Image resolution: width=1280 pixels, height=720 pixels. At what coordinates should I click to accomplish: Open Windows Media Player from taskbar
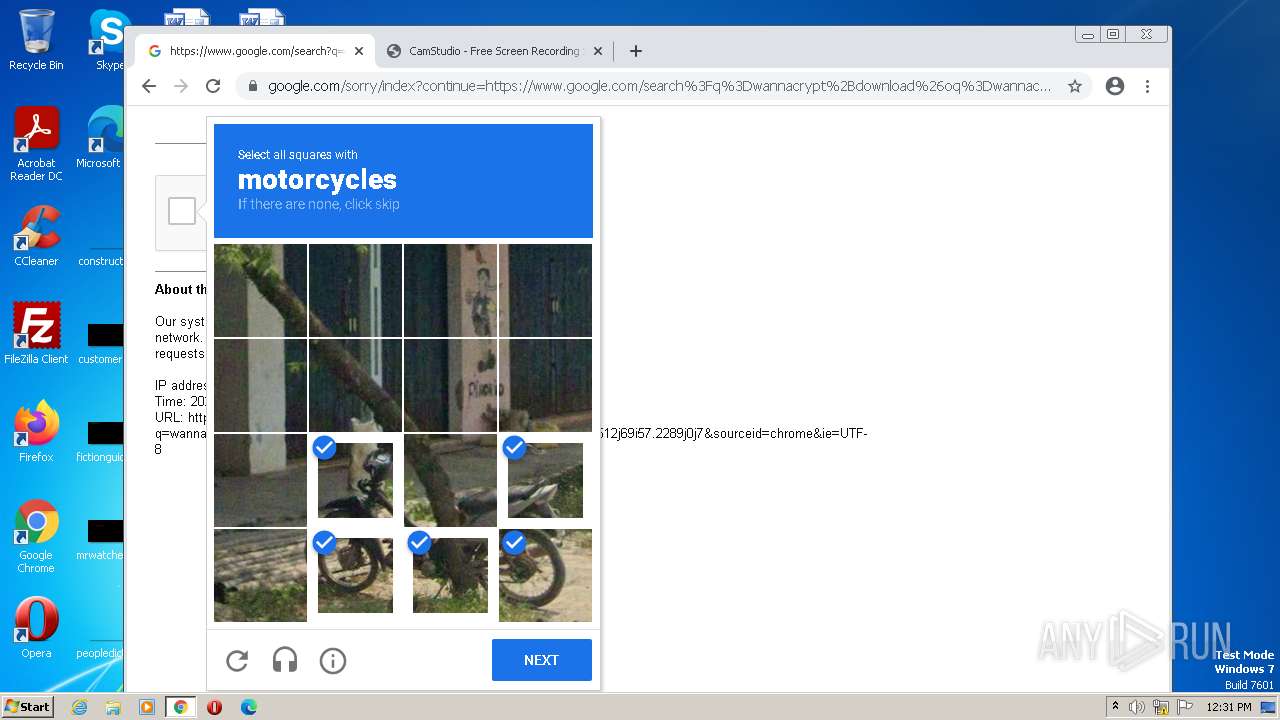tap(147, 707)
